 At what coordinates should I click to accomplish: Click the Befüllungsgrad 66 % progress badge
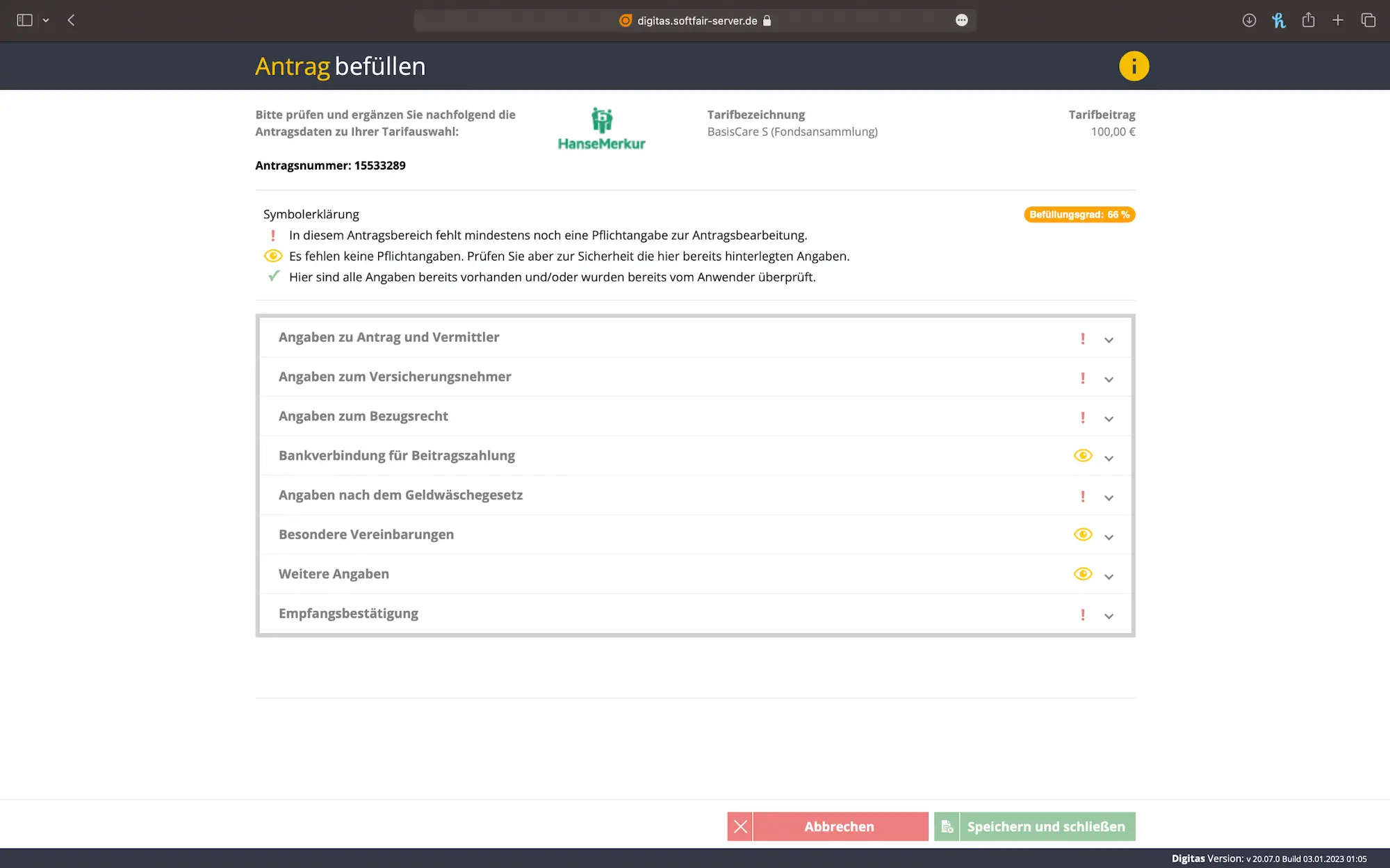pyautogui.click(x=1079, y=215)
